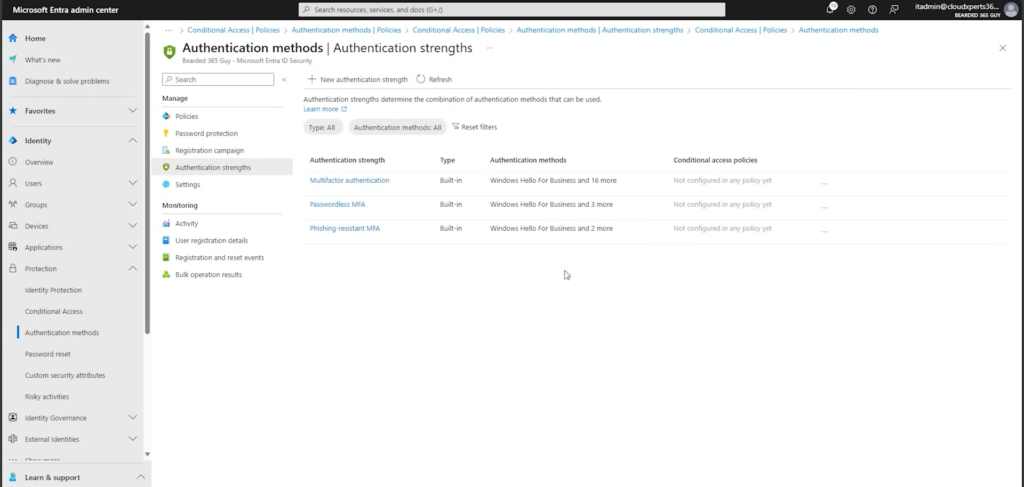Select Authentication strengths menu item

222,168
